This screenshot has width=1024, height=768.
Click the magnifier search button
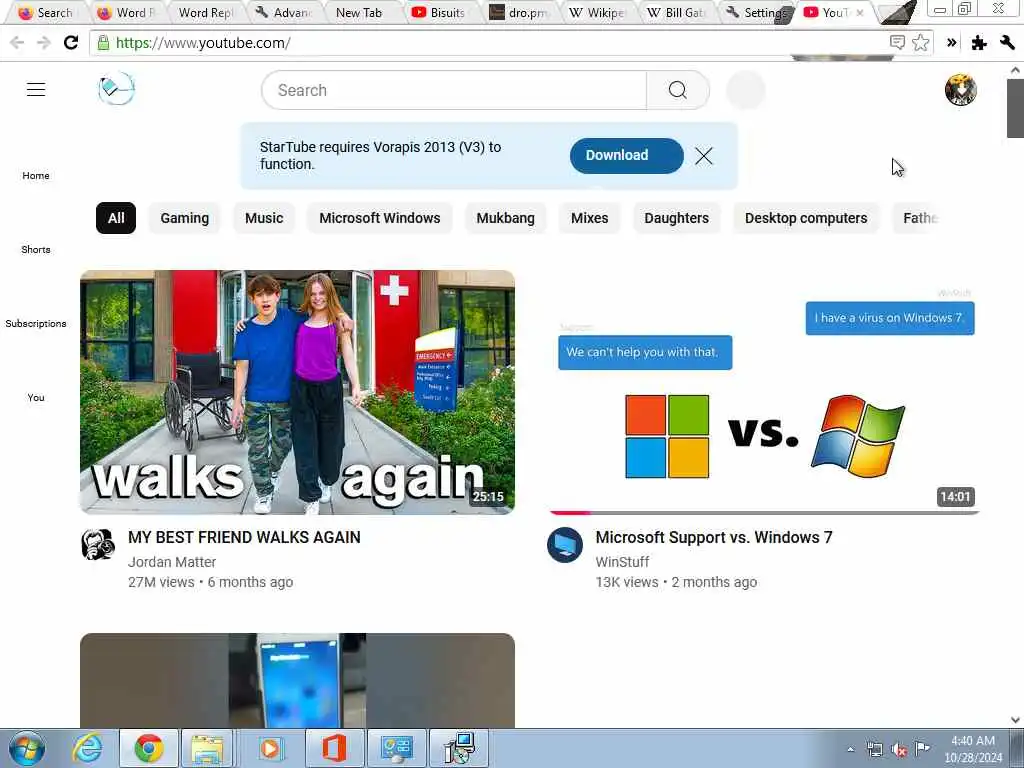[678, 90]
